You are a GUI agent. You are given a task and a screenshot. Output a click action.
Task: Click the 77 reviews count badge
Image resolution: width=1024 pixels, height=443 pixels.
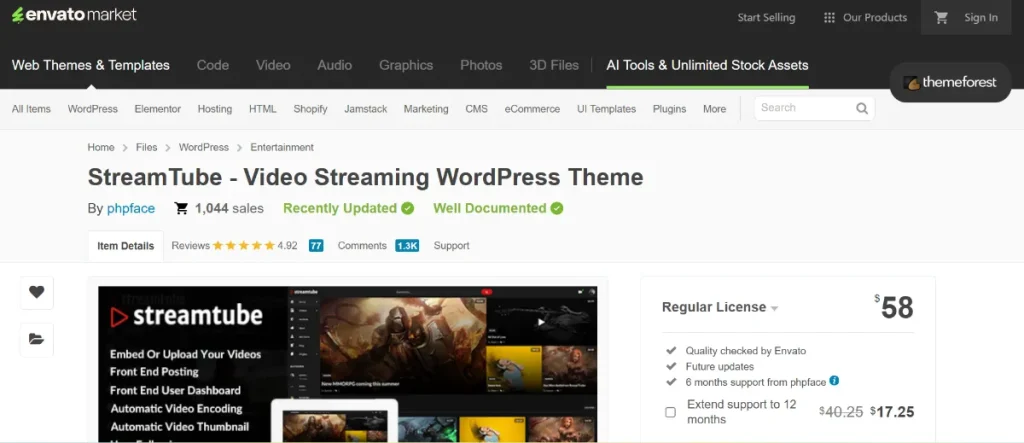click(316, 246)
